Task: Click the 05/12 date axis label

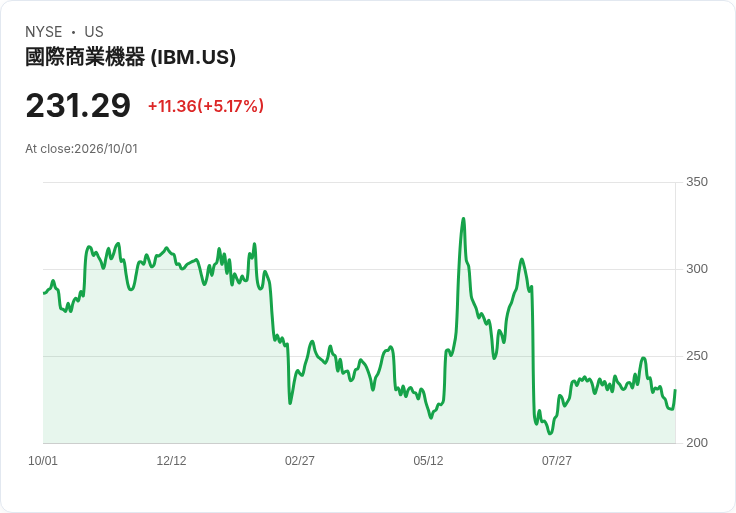Action: tap(428, 461)
